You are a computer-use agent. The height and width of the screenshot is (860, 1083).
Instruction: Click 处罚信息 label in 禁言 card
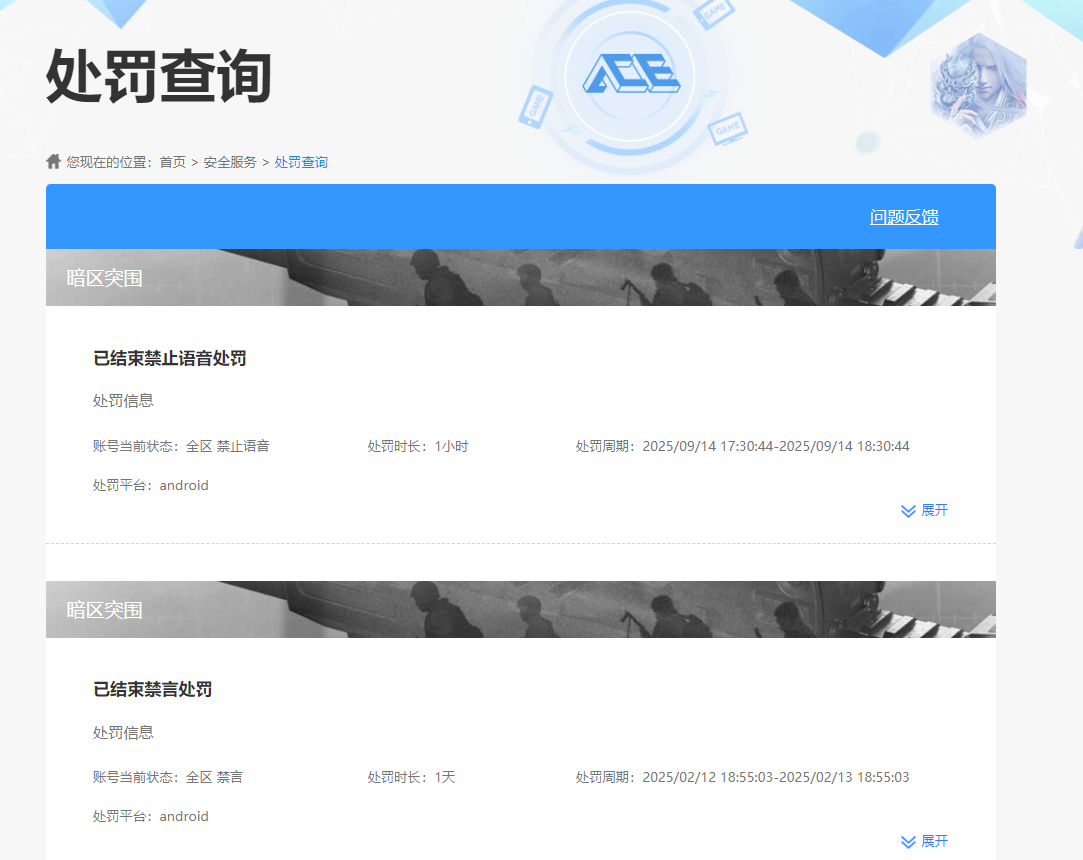tap(123, 732)
